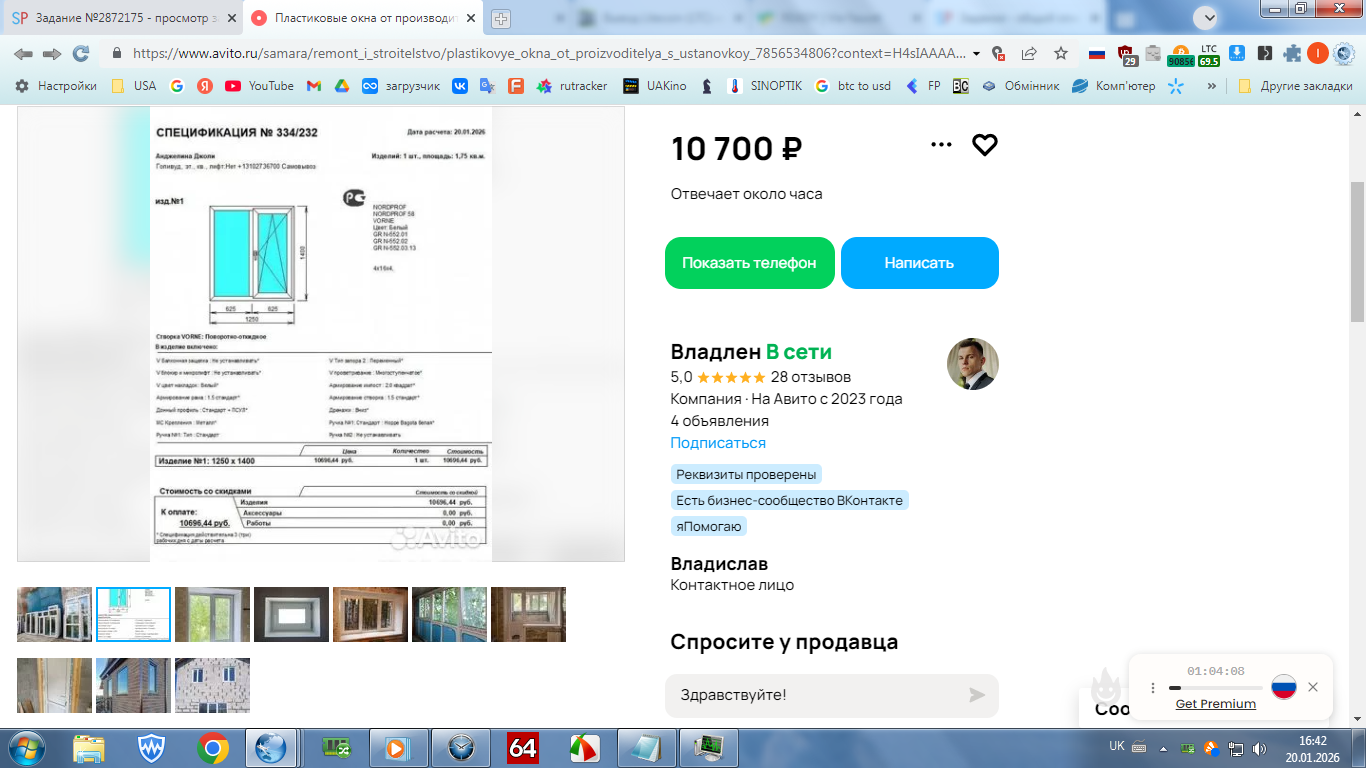The image size is (1366, 768).
Task: Click the Get Premium link
Action: click(1215, 704)
